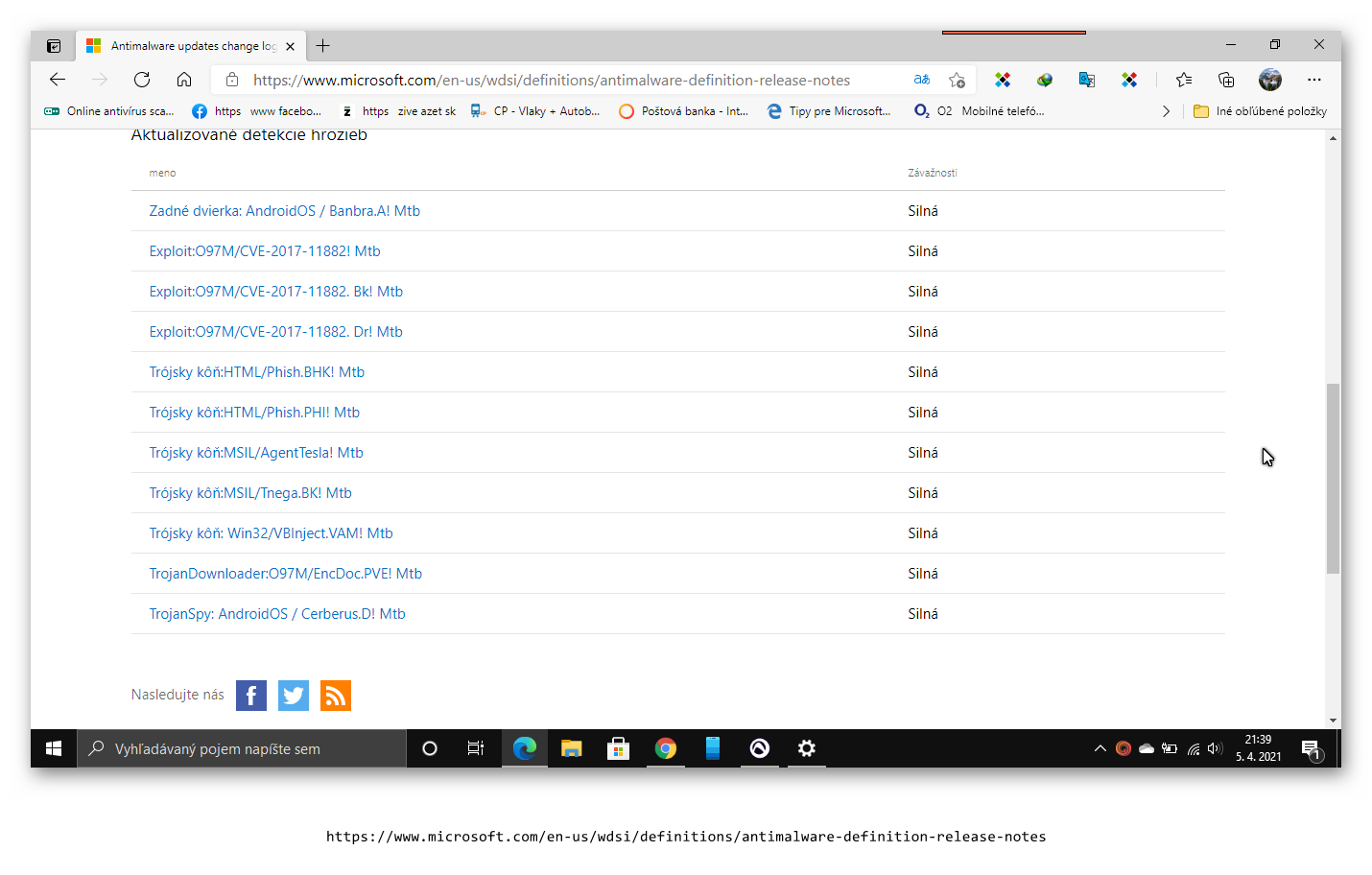This screenshot has width=1372, height=875.
Task: Open the MSIL/AgentTesla! Mtb link
Action: 256,453
